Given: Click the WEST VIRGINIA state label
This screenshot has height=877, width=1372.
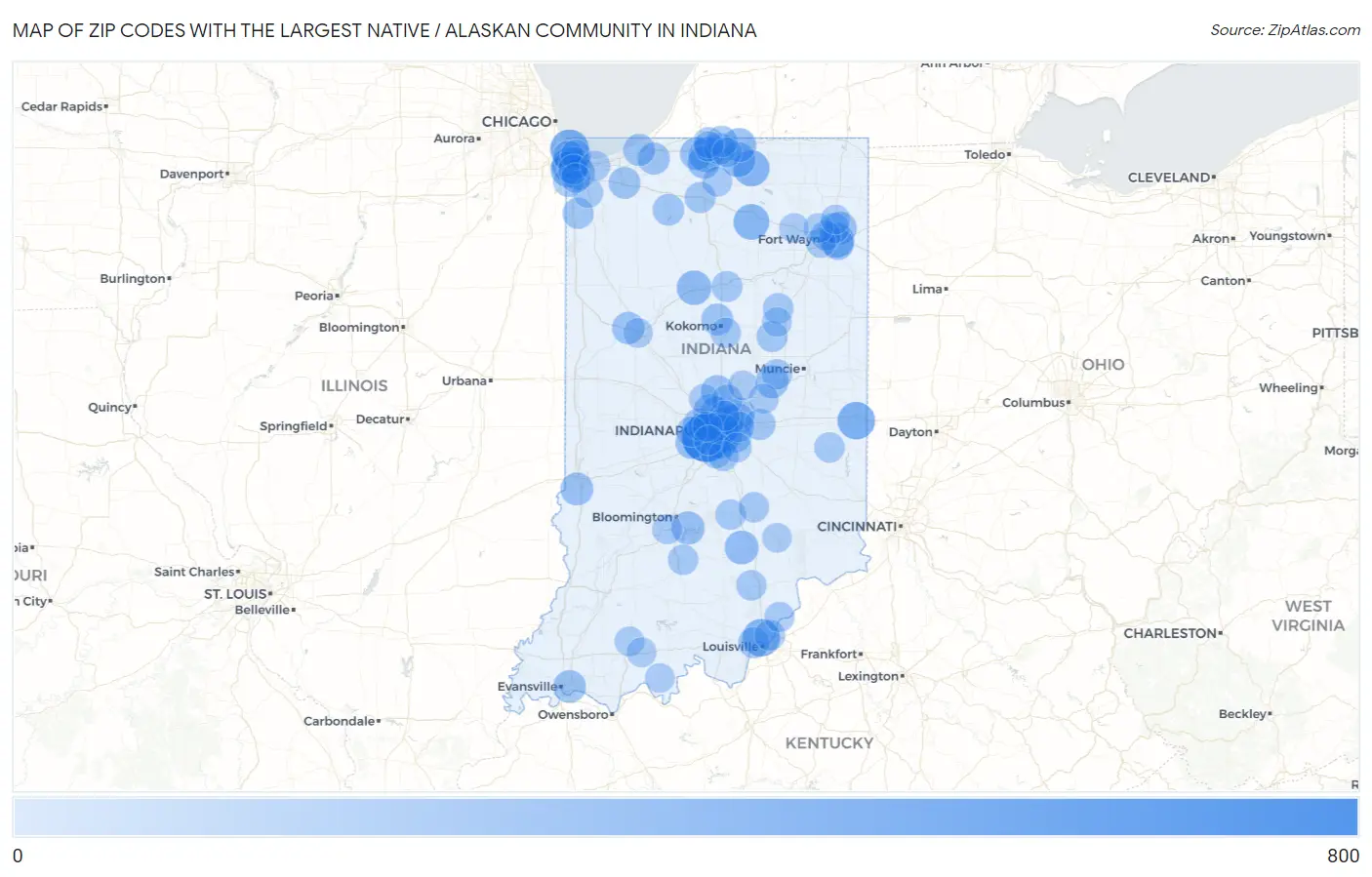Looking at the screenshot, I should coord(1309,616).
